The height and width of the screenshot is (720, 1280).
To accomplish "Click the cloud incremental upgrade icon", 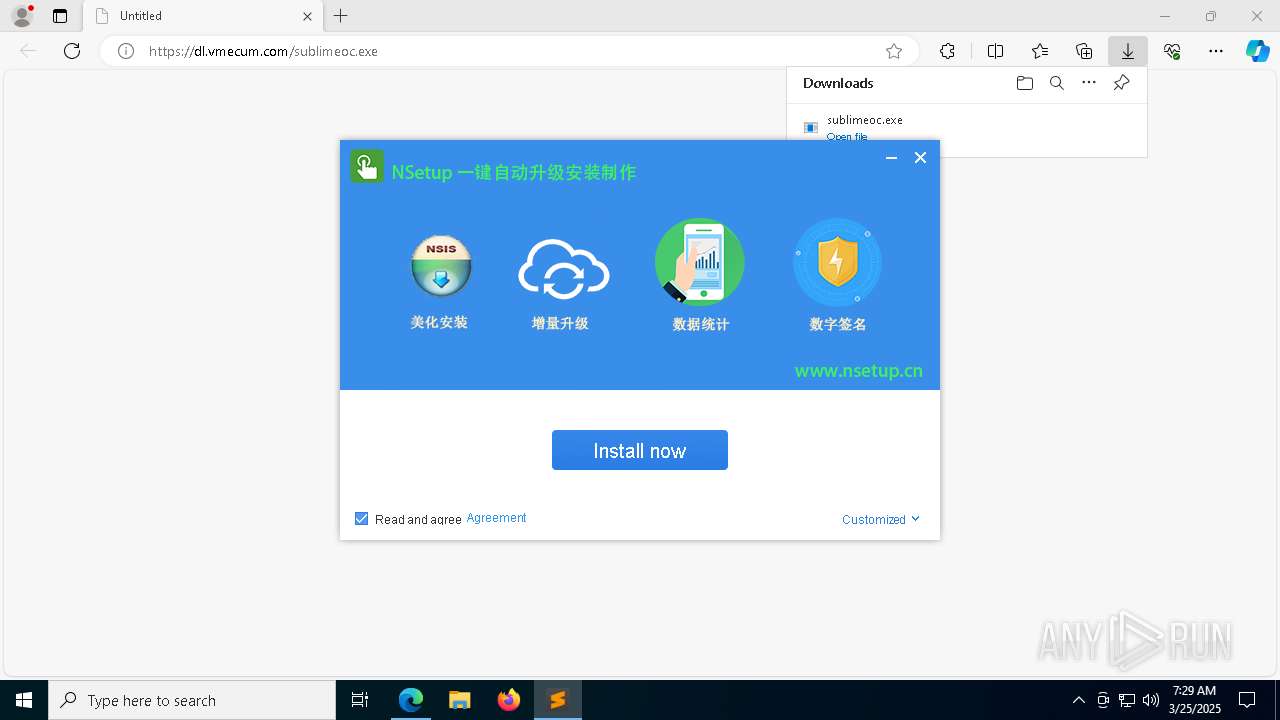I will [563, 269].
